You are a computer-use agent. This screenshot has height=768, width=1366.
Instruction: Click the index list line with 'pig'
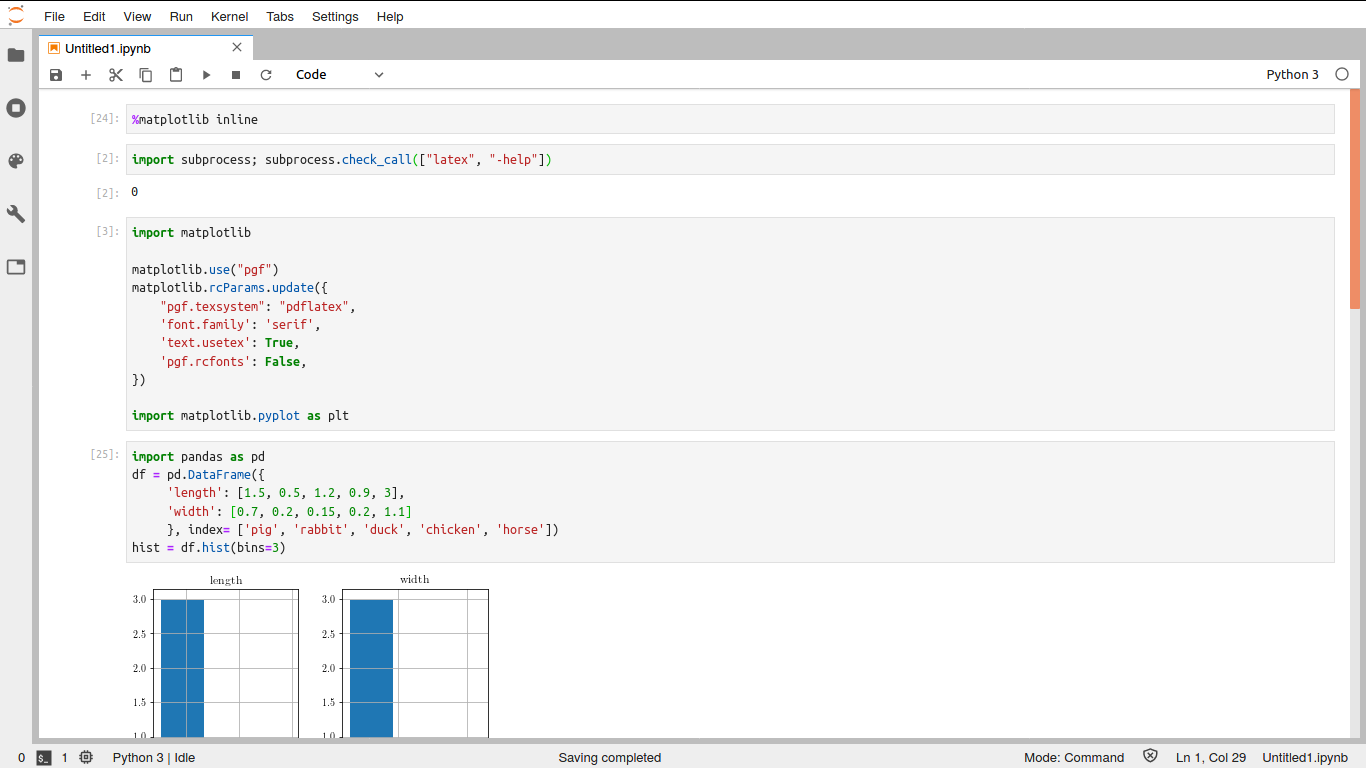363,529
